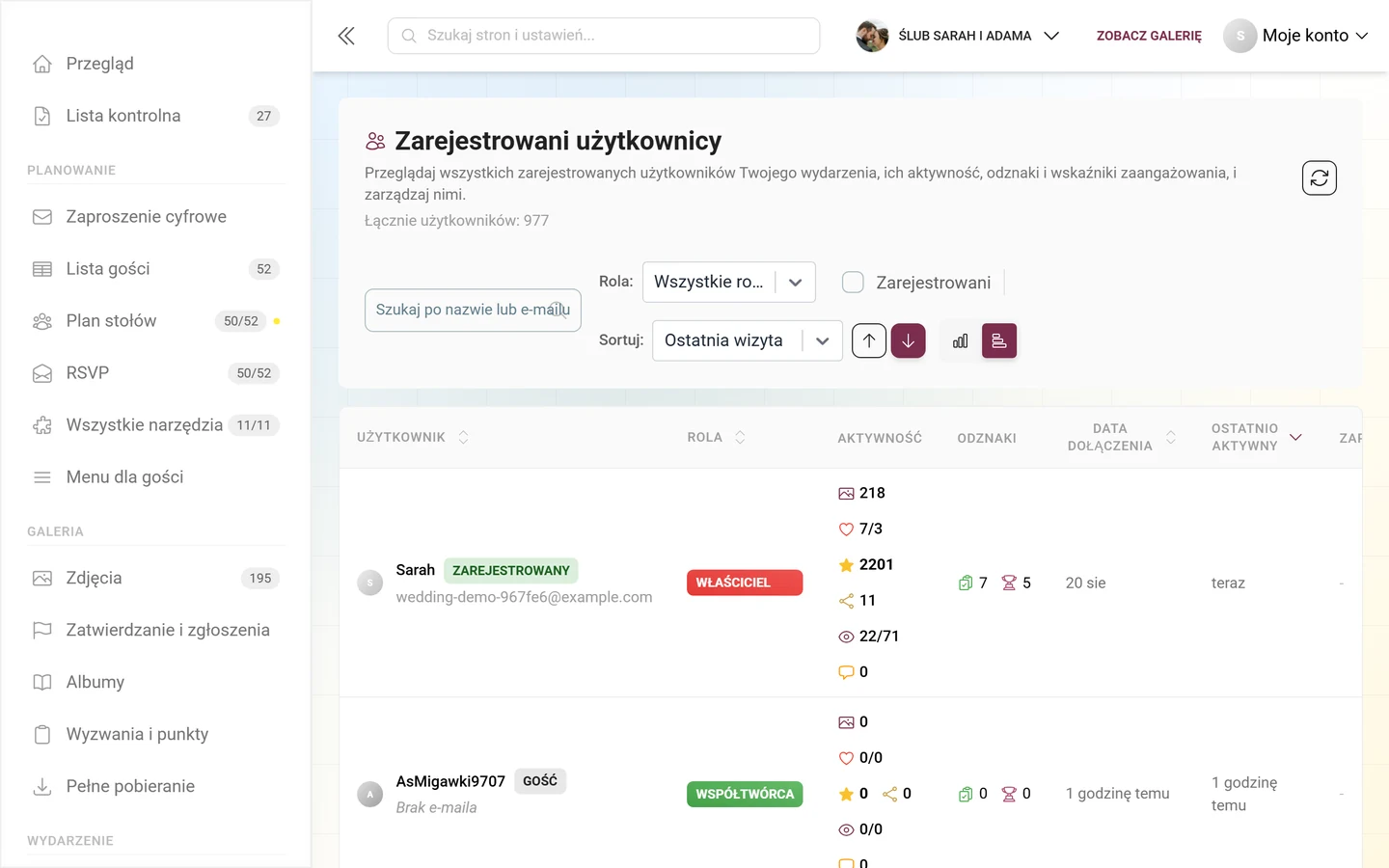This screenshot has height=868, width=1389.
Task: Click Sarah's views eye icon
Action: click(846, 637)
